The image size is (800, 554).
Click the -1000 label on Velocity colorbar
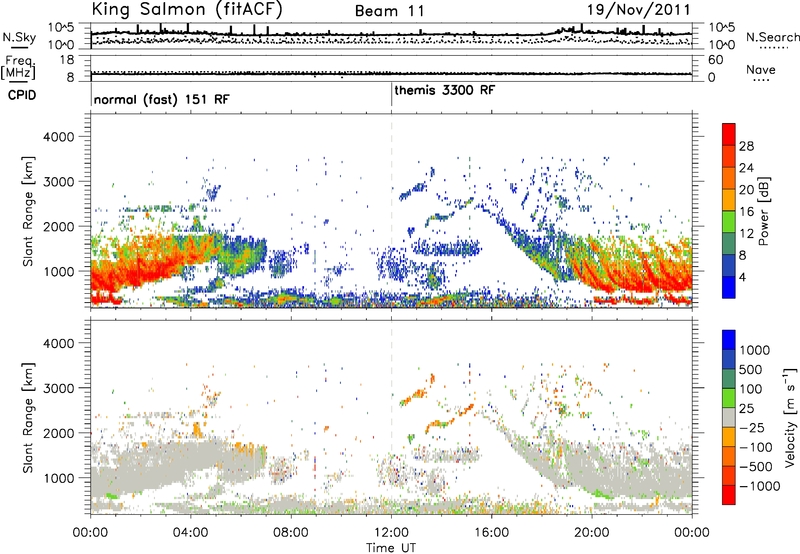[759, 486]
